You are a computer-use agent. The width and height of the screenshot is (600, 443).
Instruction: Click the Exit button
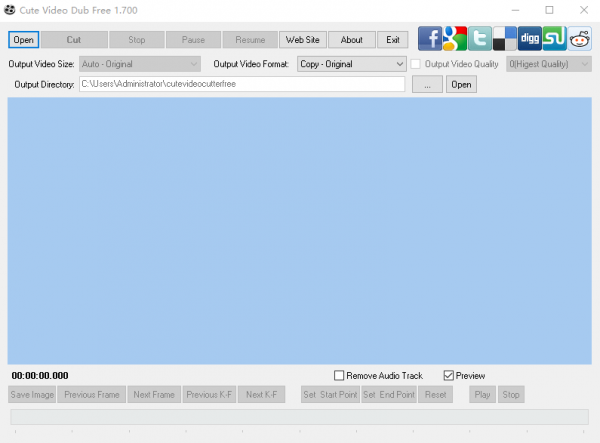tap(393, 40)
